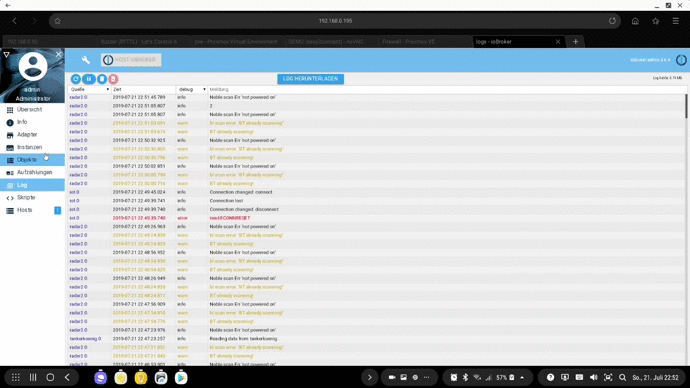Click the date and time So., 21. Juli
Screen dimensions: 690x388
tap(656, 377)
